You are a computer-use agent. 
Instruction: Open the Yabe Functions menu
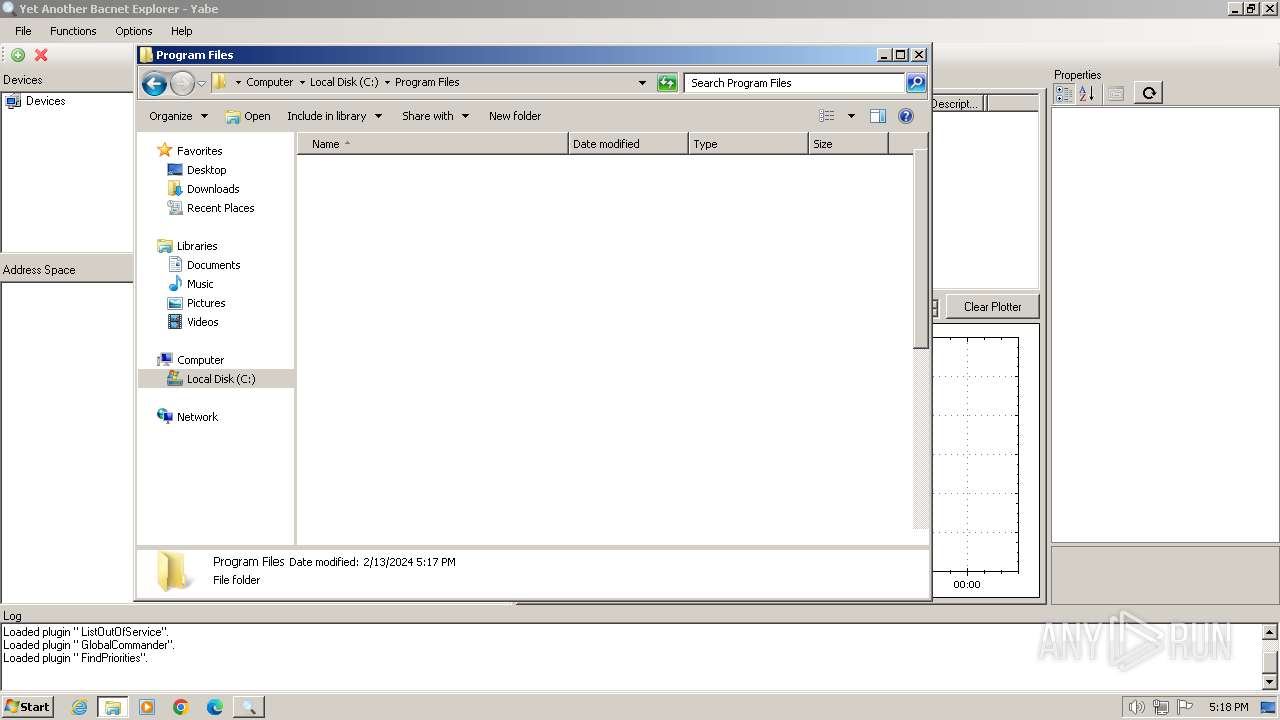tap(73, 31)
